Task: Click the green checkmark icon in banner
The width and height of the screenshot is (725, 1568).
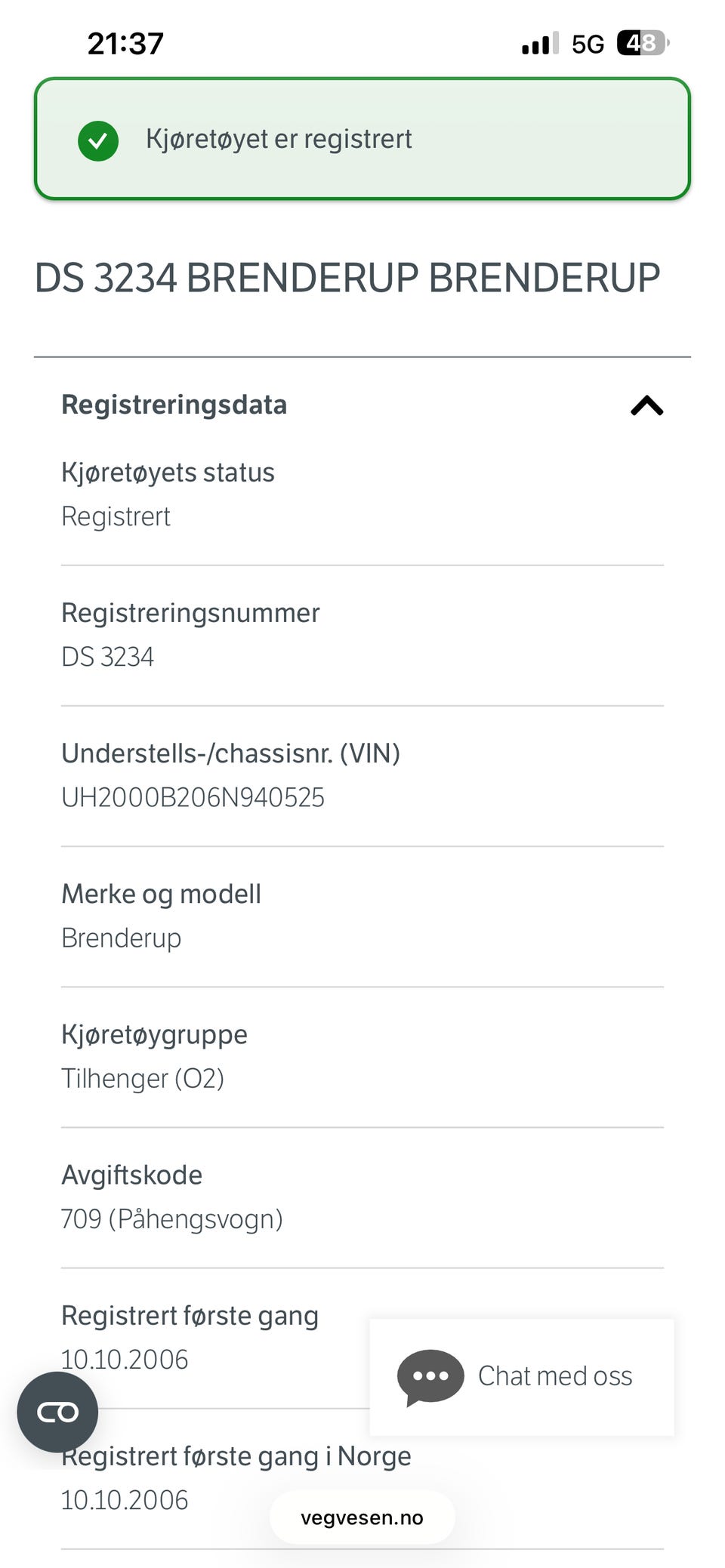Action: point(98,140)
